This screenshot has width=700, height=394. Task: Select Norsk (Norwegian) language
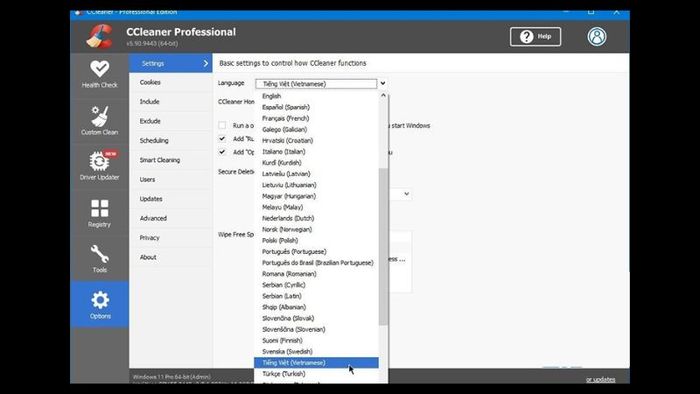(x=317, y=229)
